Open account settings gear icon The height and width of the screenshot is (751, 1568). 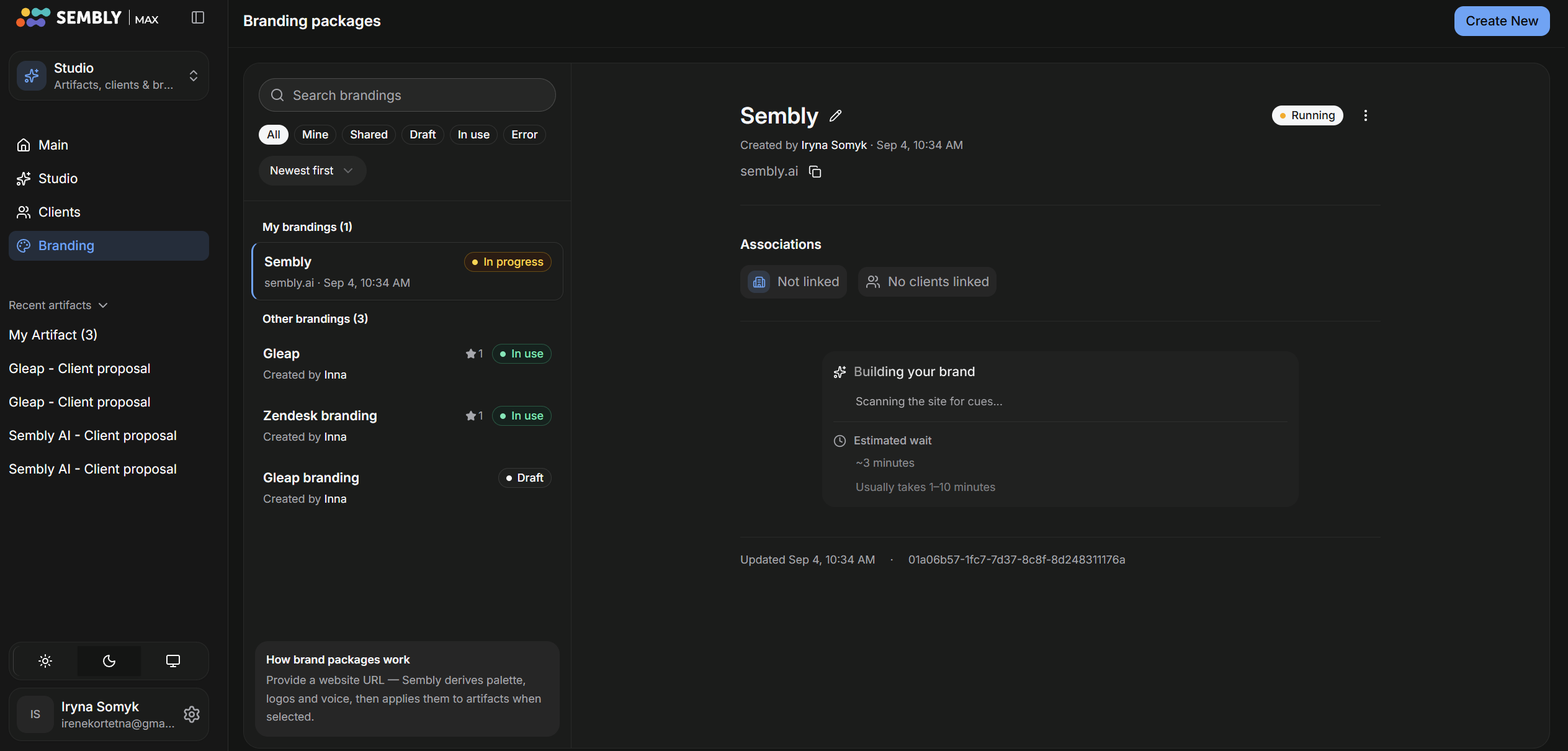[x=192, y=714]
